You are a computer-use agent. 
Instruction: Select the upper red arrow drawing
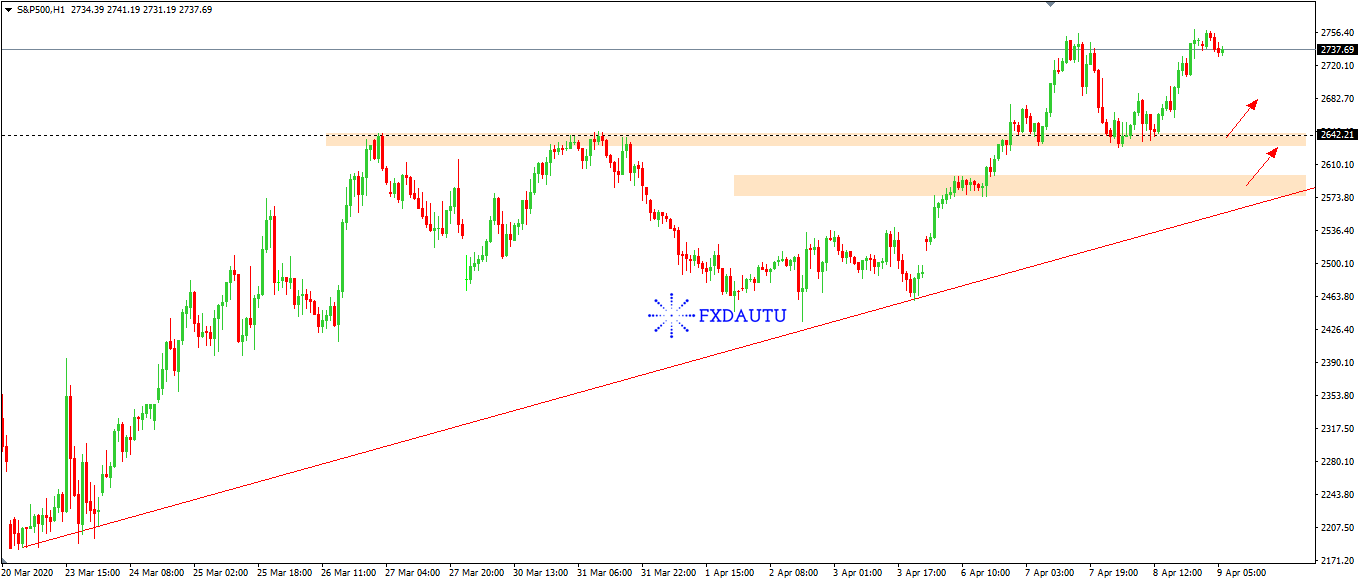1242,117
